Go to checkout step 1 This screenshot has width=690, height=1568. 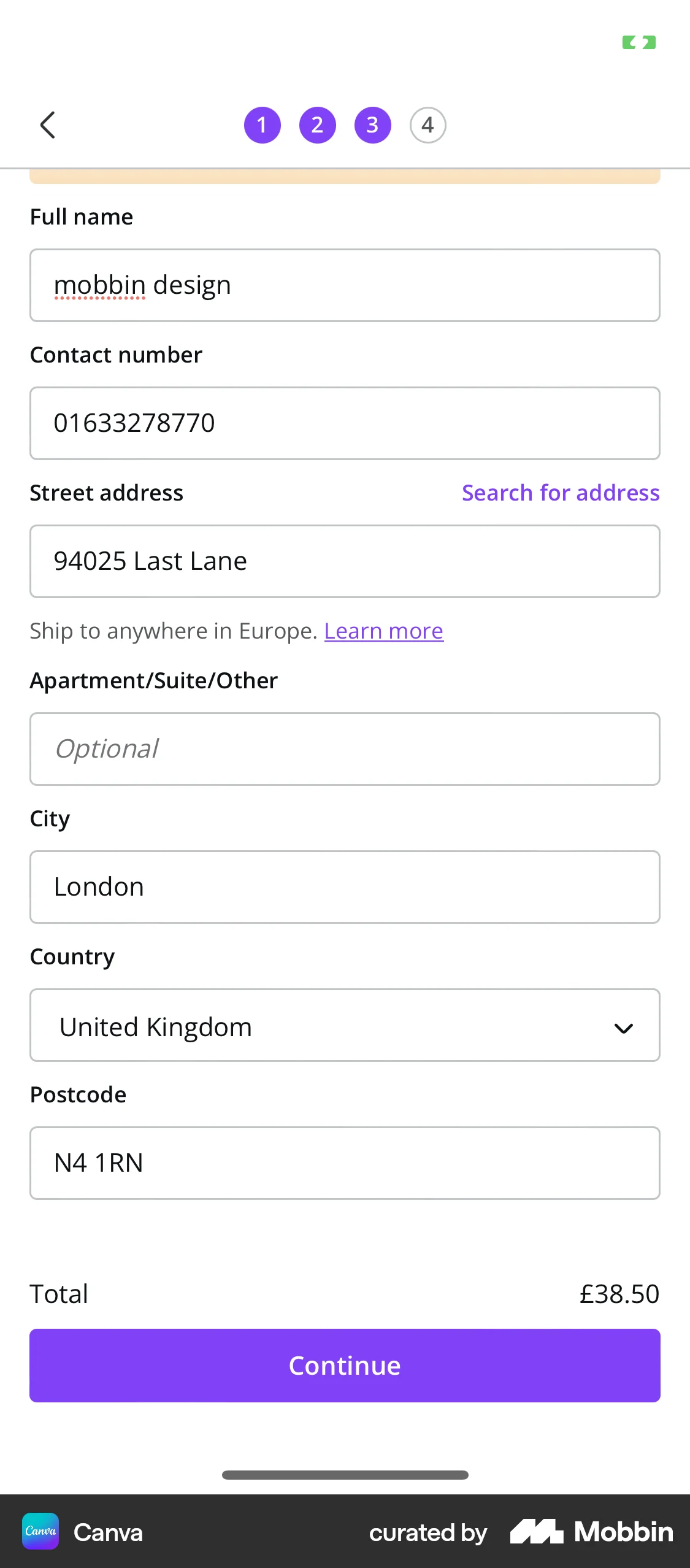coord(263,125)
